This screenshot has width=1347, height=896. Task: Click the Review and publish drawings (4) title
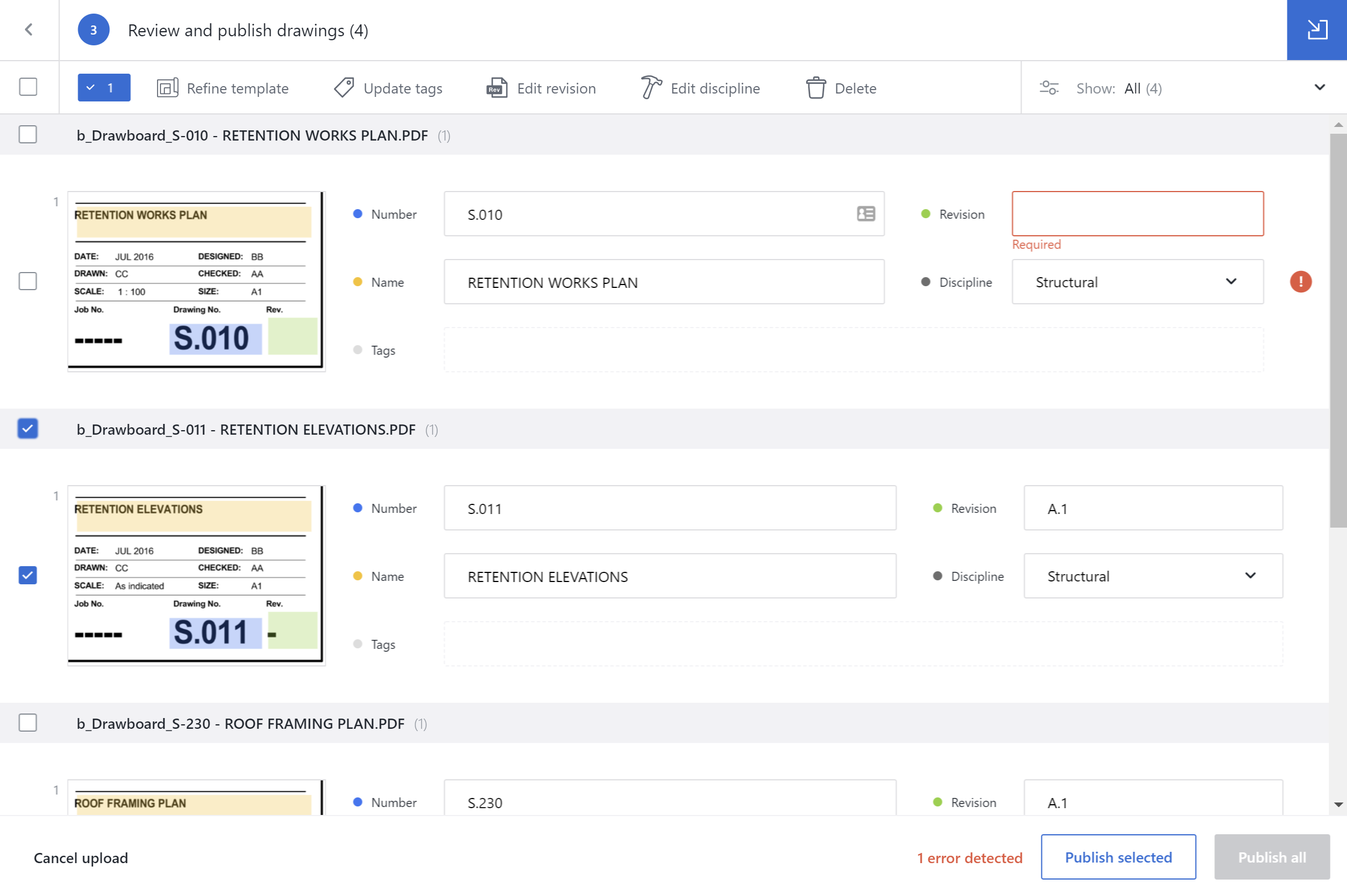[x=247, y=30]
